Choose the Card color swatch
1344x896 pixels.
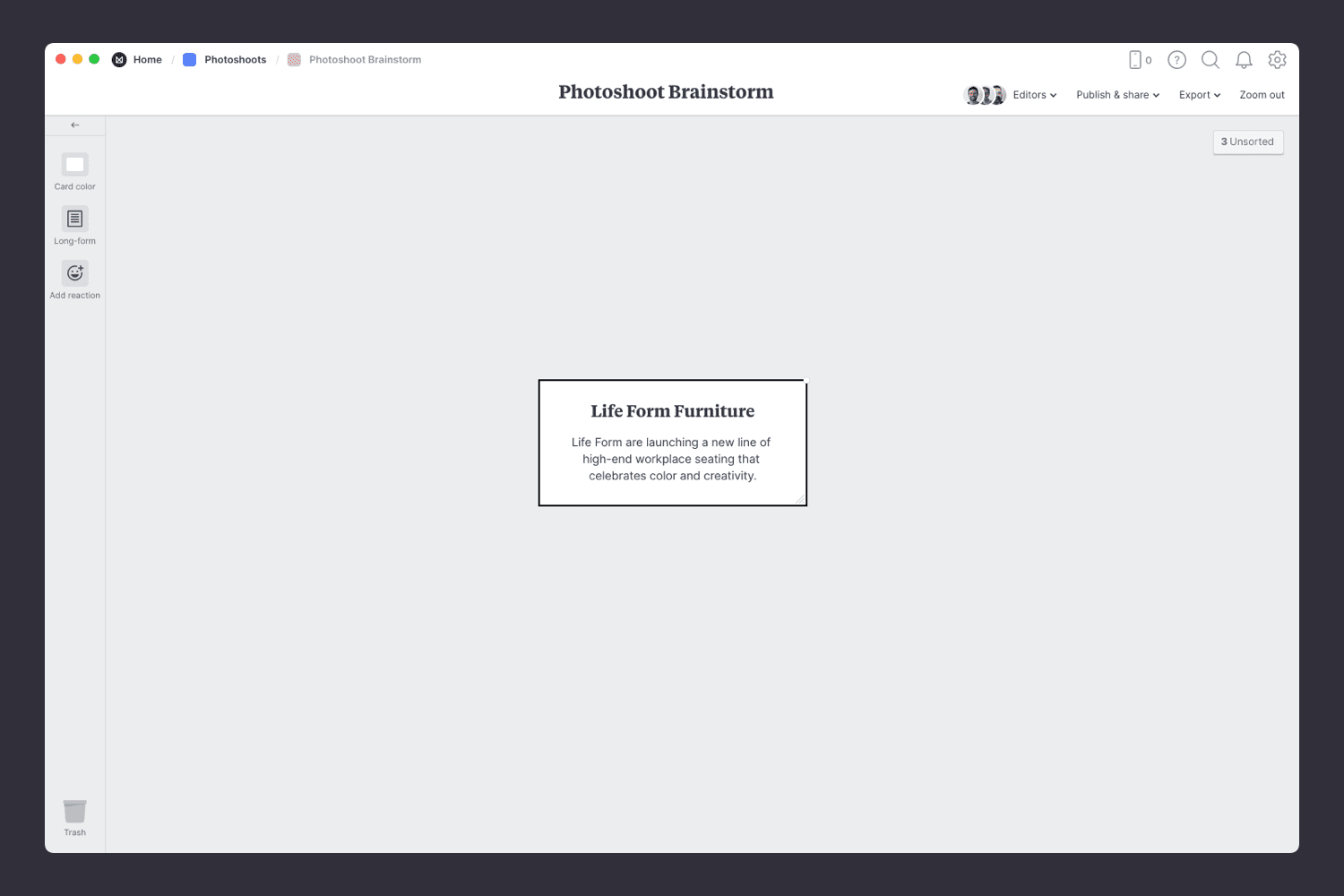tap(74, 165)
